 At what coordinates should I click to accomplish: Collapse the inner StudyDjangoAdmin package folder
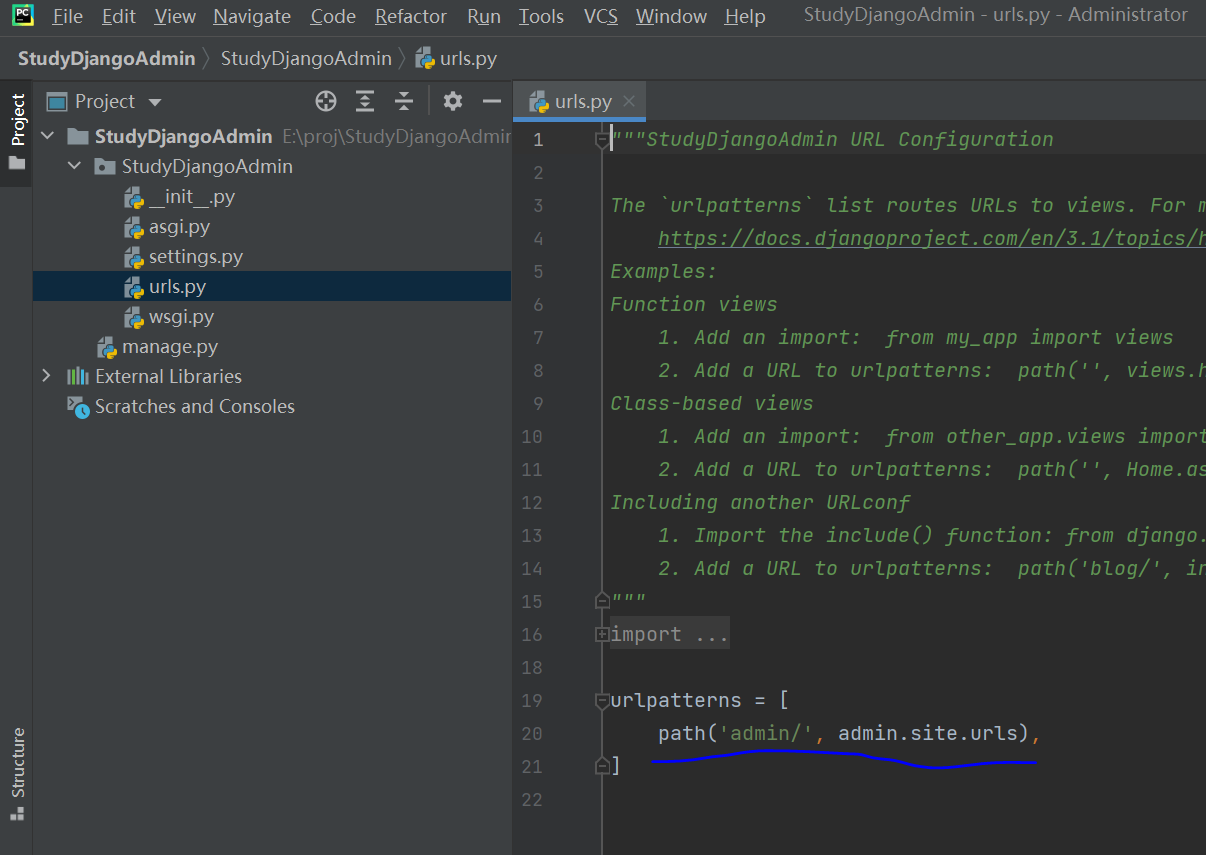(74, 166)
